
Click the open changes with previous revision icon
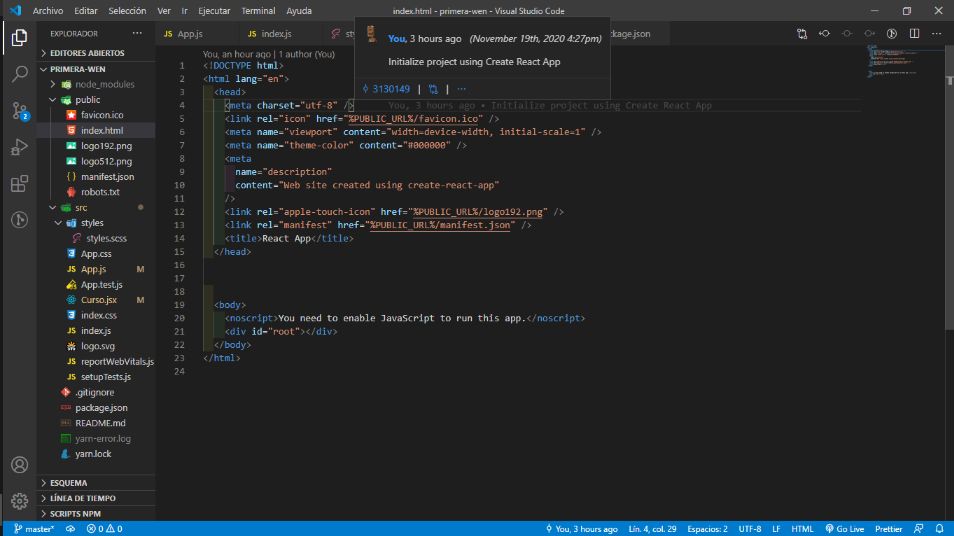(x=824, y=34)
